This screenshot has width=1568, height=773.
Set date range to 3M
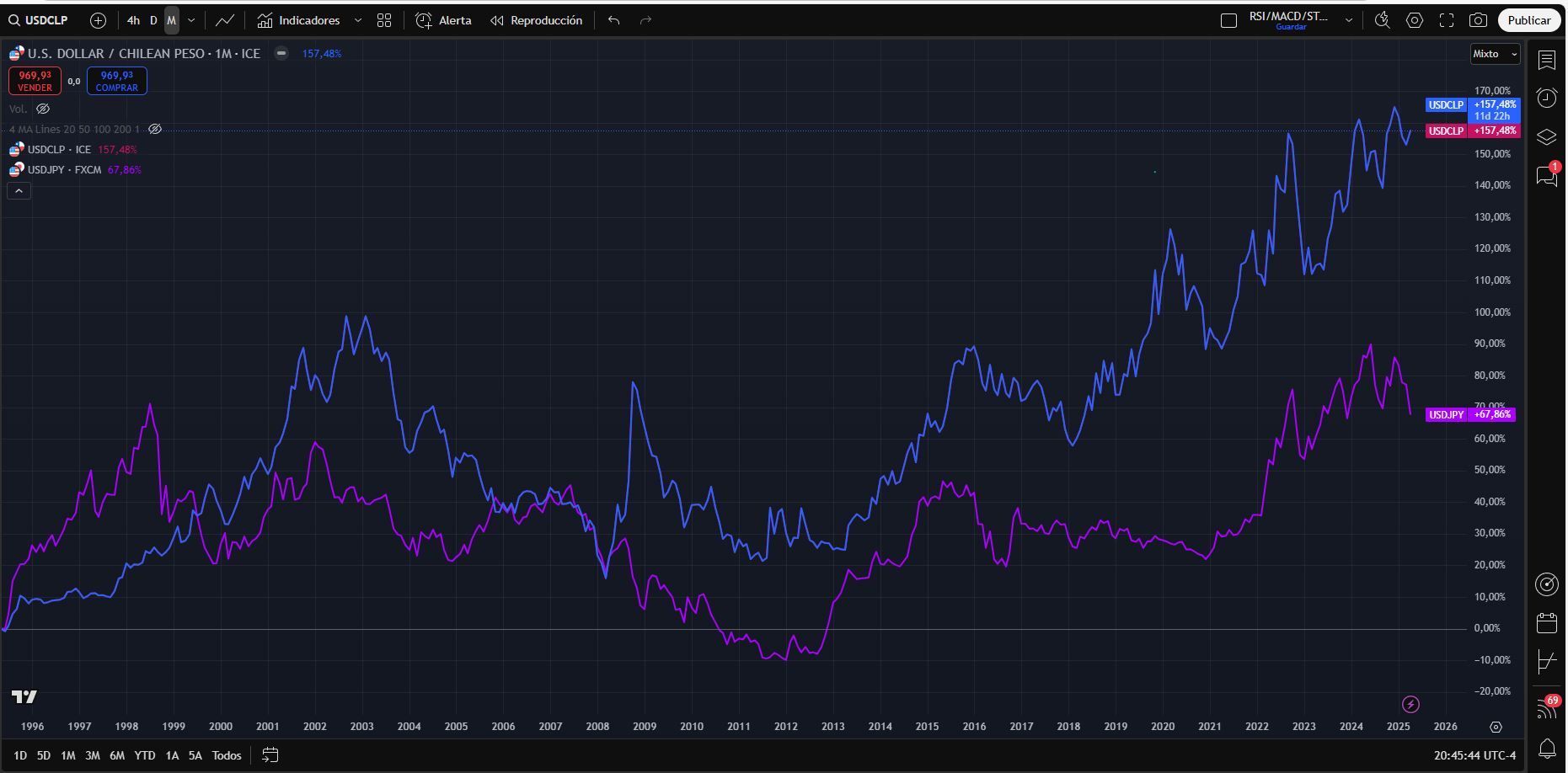pyautogui.click(x=93, y=755)
